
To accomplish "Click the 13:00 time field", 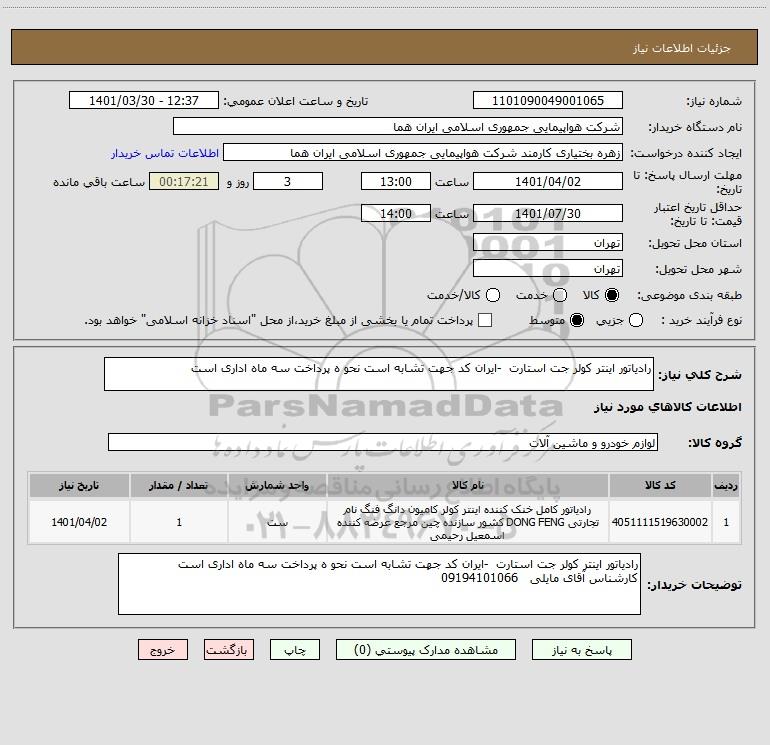I will coord(396,181).
